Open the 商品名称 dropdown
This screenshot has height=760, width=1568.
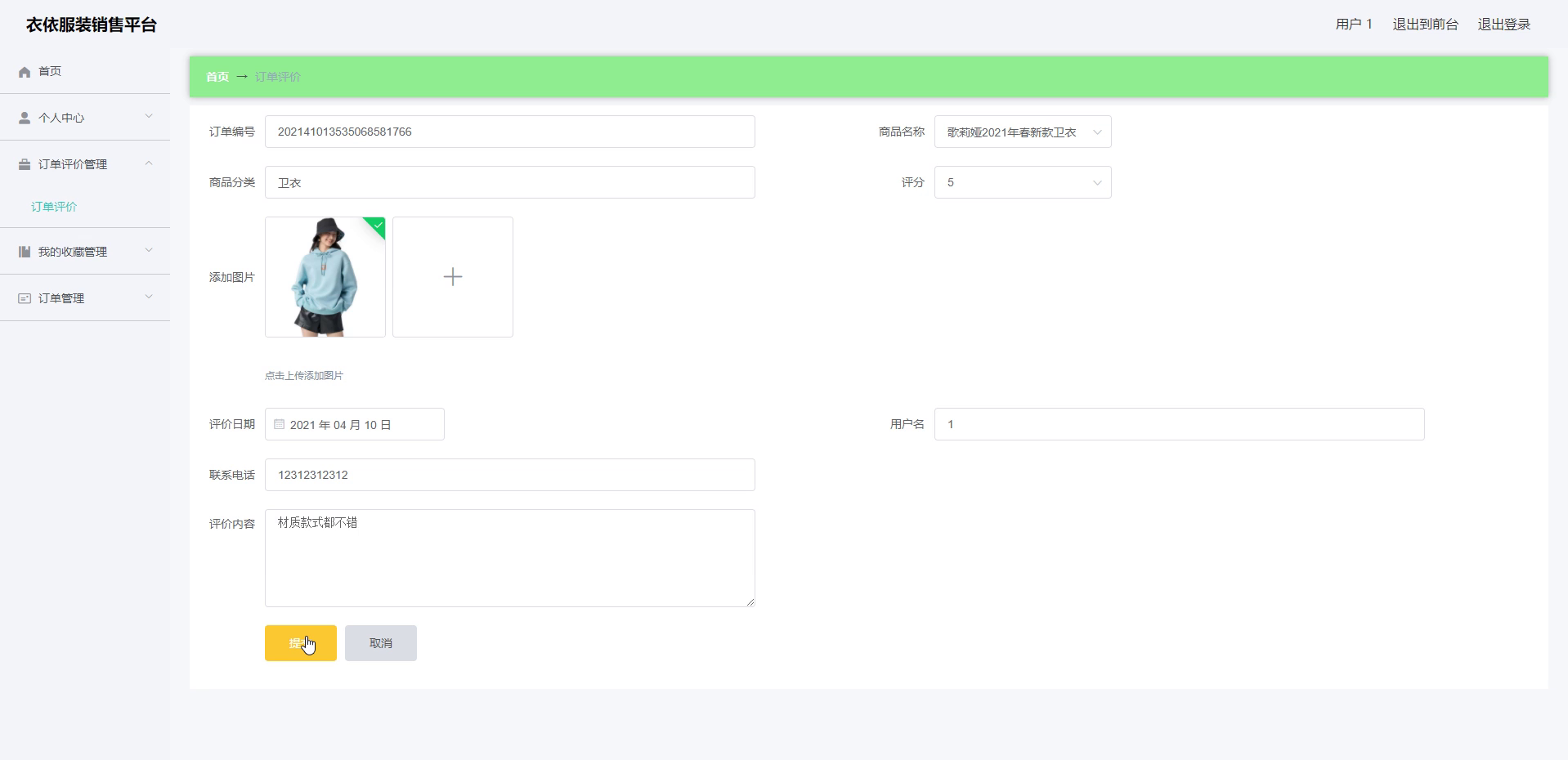(1023, 132)
